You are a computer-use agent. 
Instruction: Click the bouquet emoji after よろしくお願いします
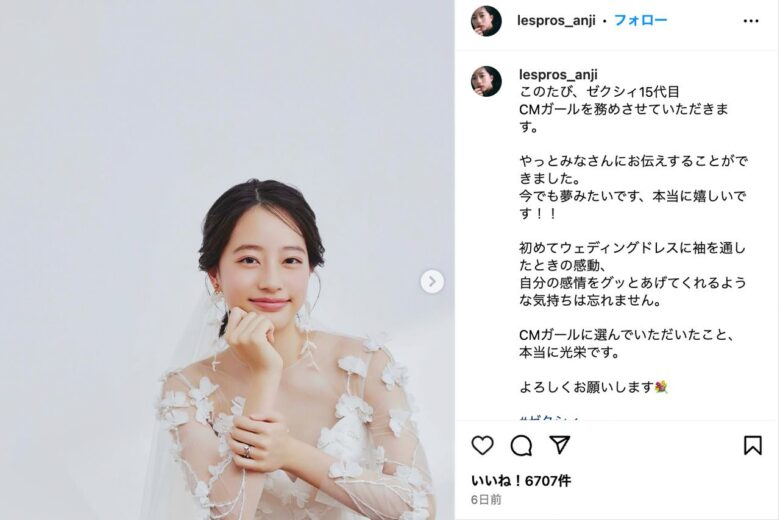point(661,387)
